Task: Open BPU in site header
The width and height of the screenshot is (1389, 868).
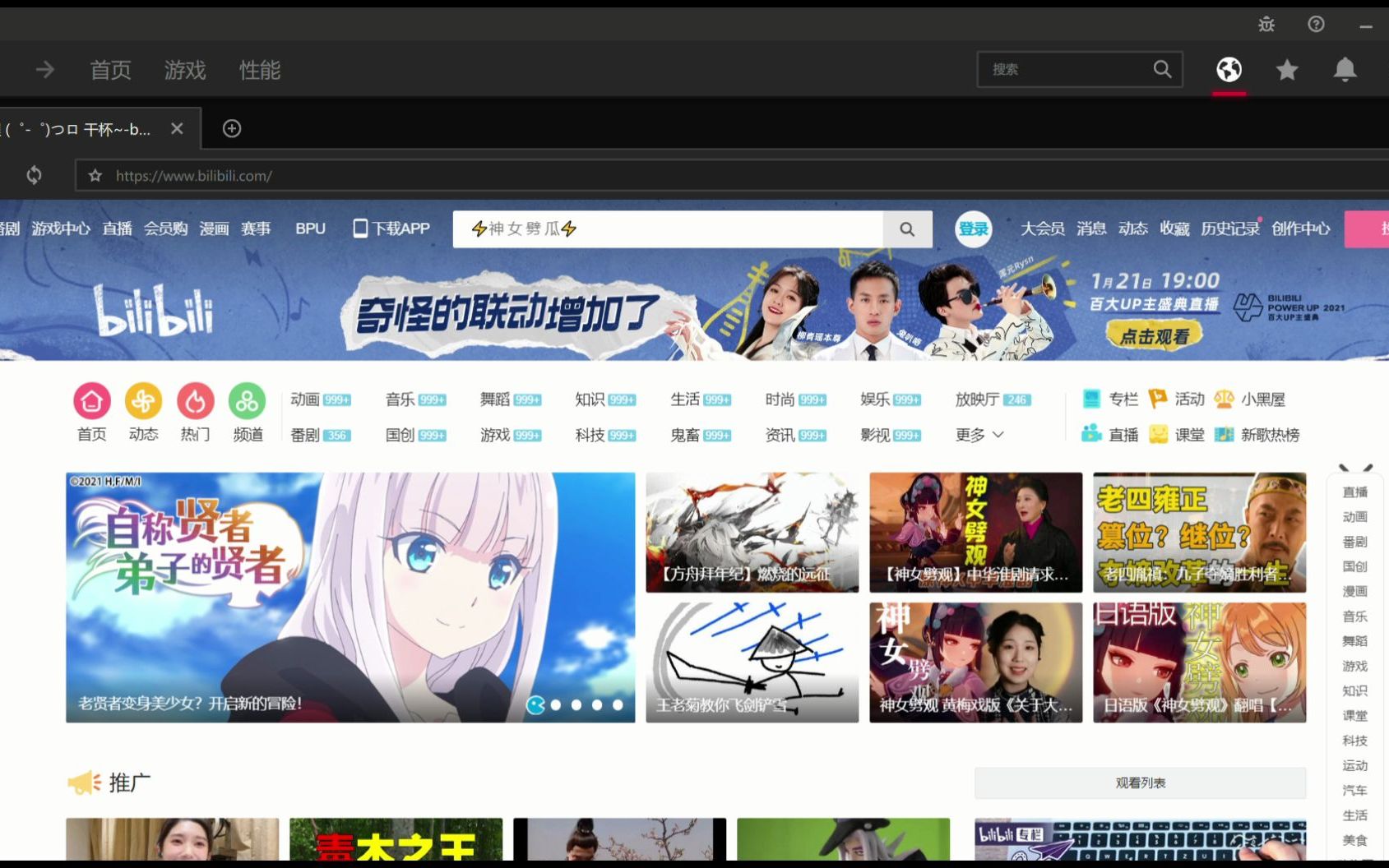Action: (x=311, y=229)
